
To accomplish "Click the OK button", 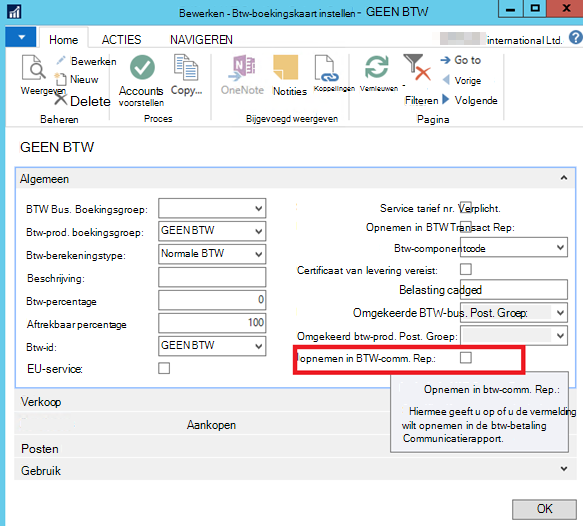I will (544, 509).
